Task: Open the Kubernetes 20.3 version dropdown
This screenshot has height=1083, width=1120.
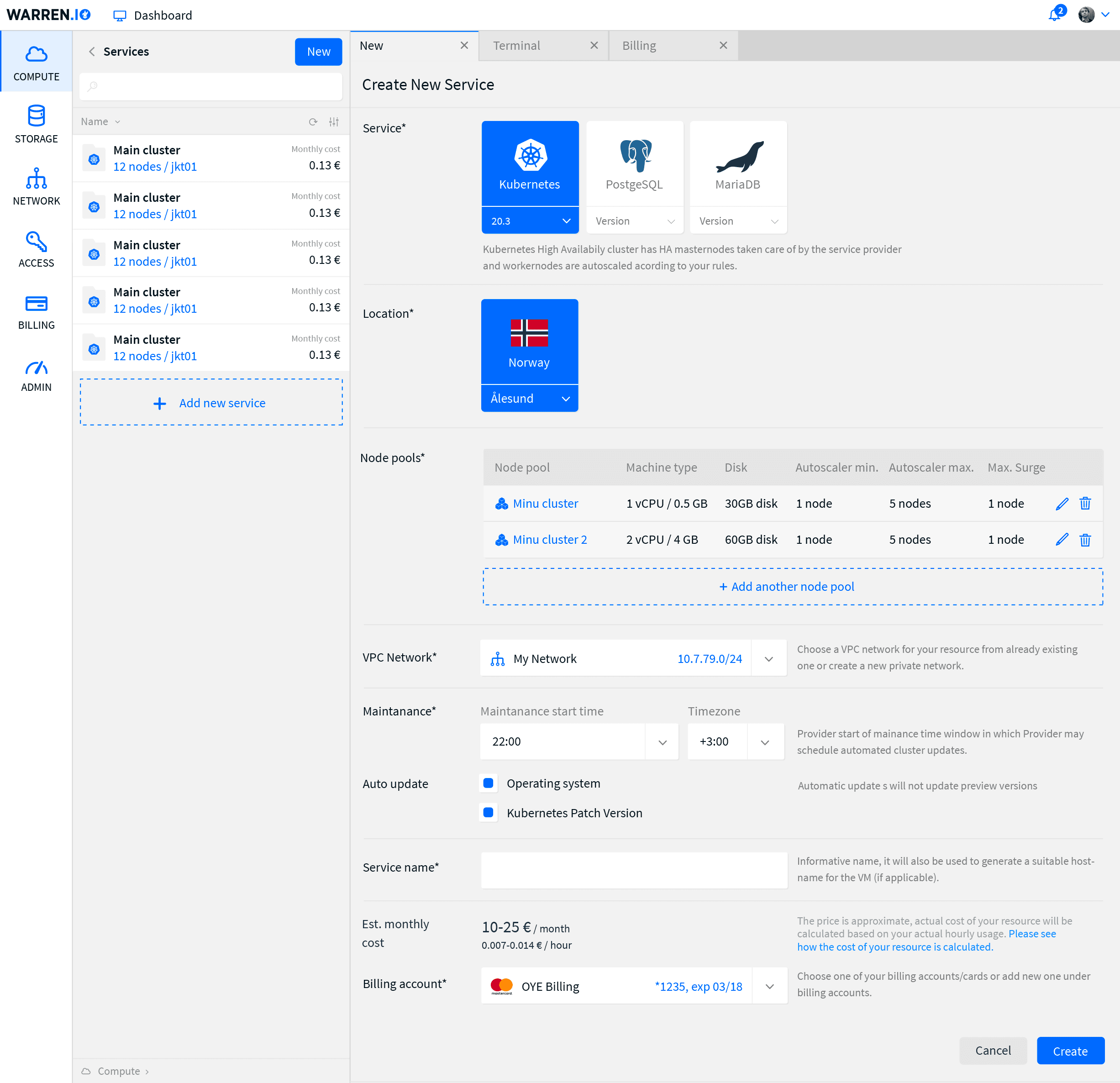Action: pos(530,221)
